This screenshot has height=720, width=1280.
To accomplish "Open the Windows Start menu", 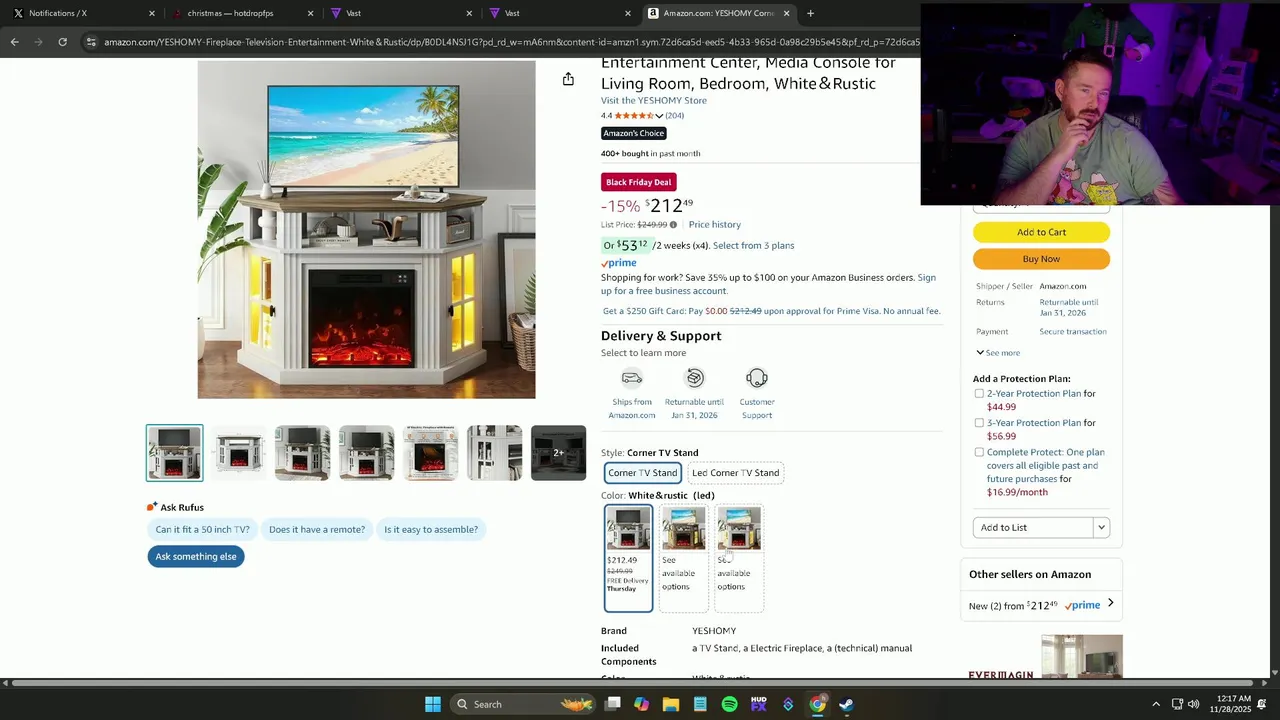I will click(x=433, y=704).
